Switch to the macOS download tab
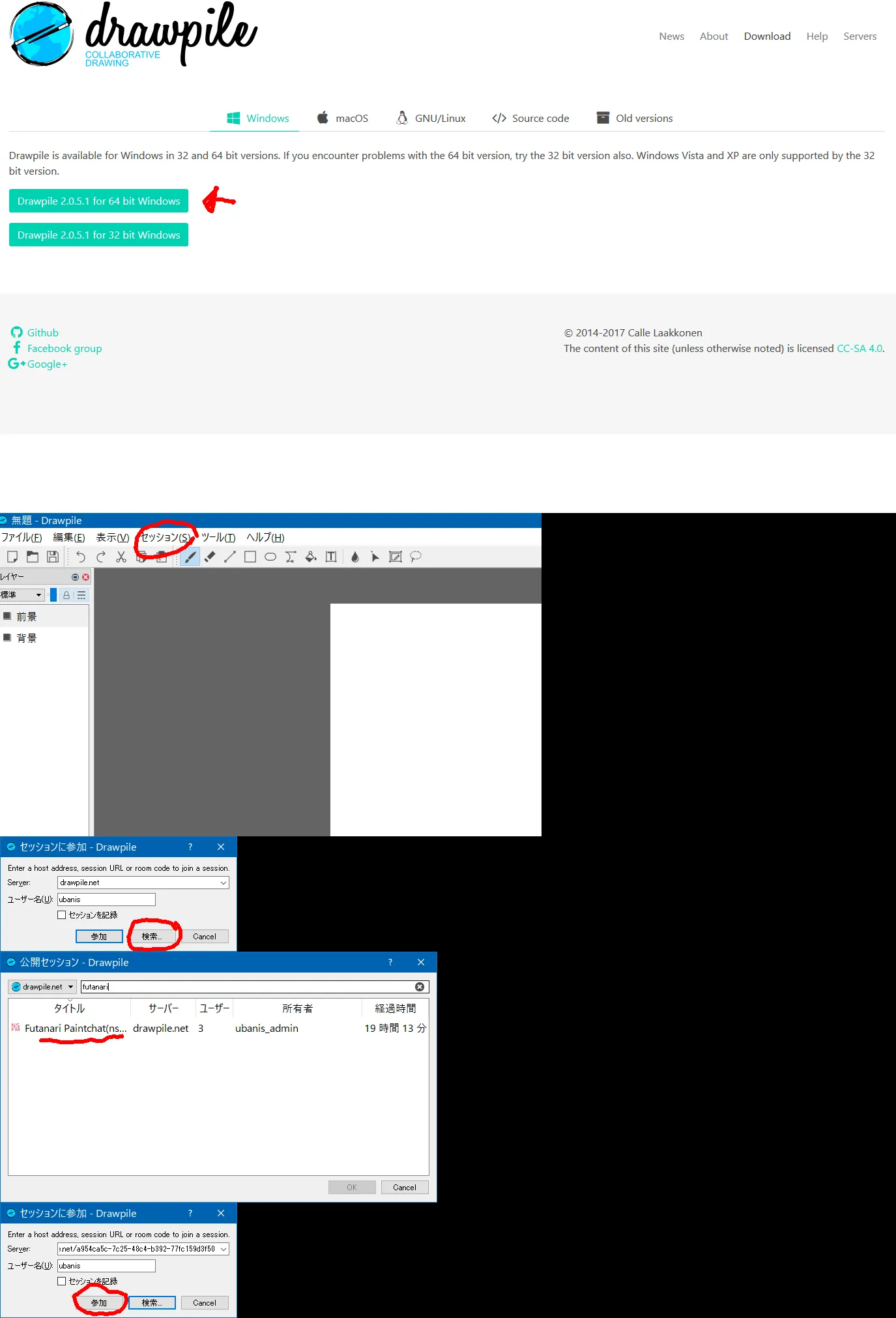Screen dimensions: 896x1318 click(x=343, y=118)
